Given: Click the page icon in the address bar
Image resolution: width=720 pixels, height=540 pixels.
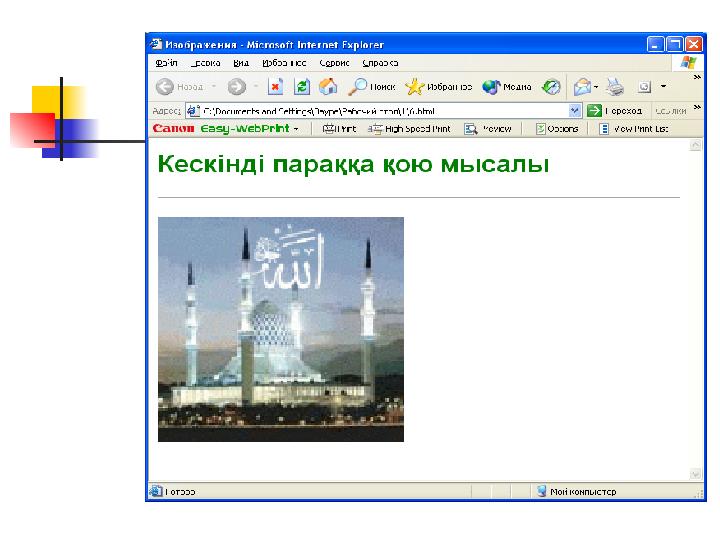Looking at the screenshot, I should pos(193,111).
